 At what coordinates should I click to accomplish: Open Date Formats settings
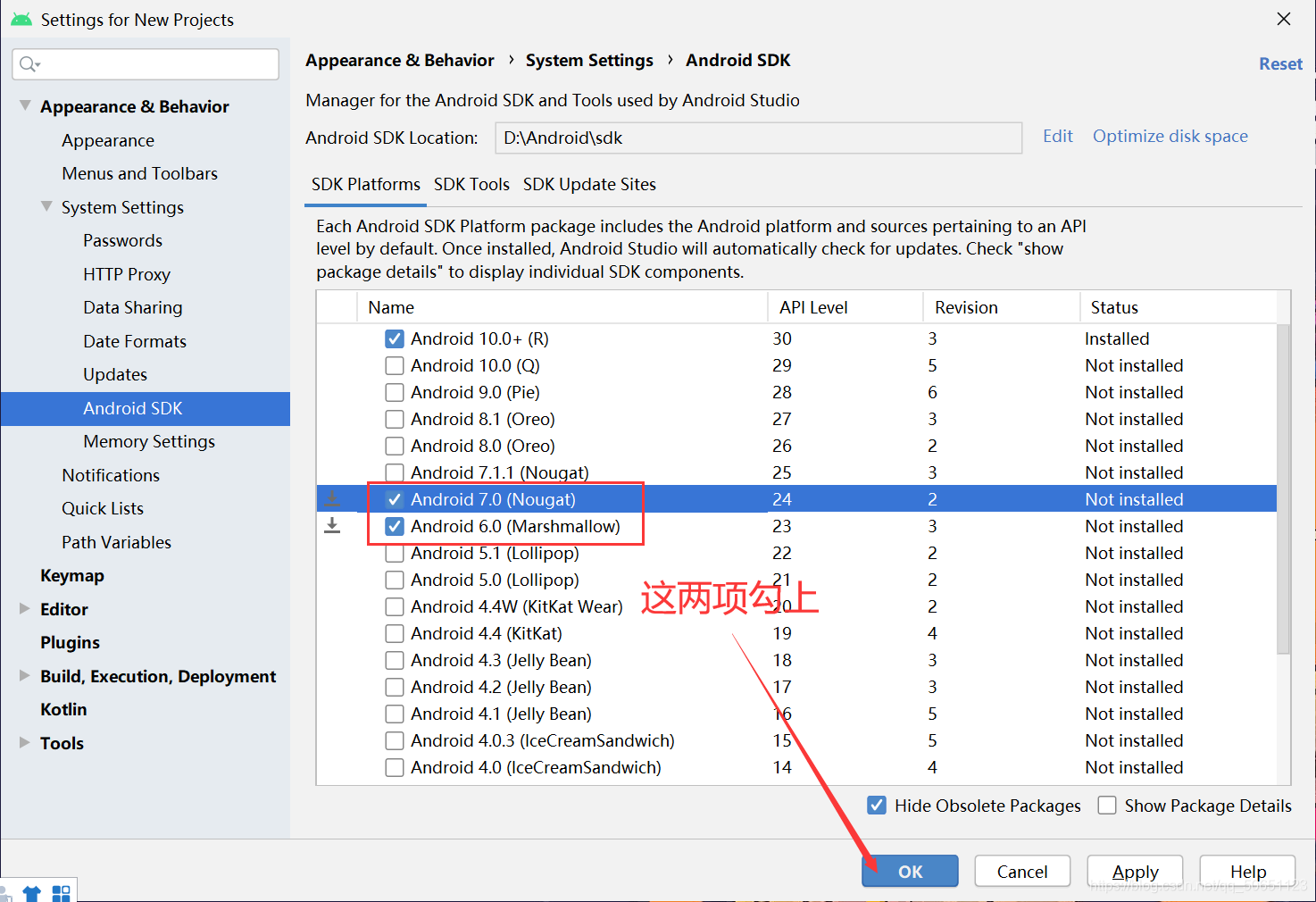135,341
